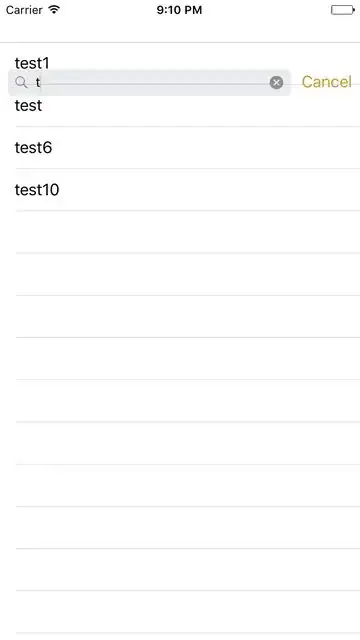Image resolution: width=360 pixels, height=640 pixels.
Task: Tap blank space right of test6 label
Action: click(x=206, y=148)
